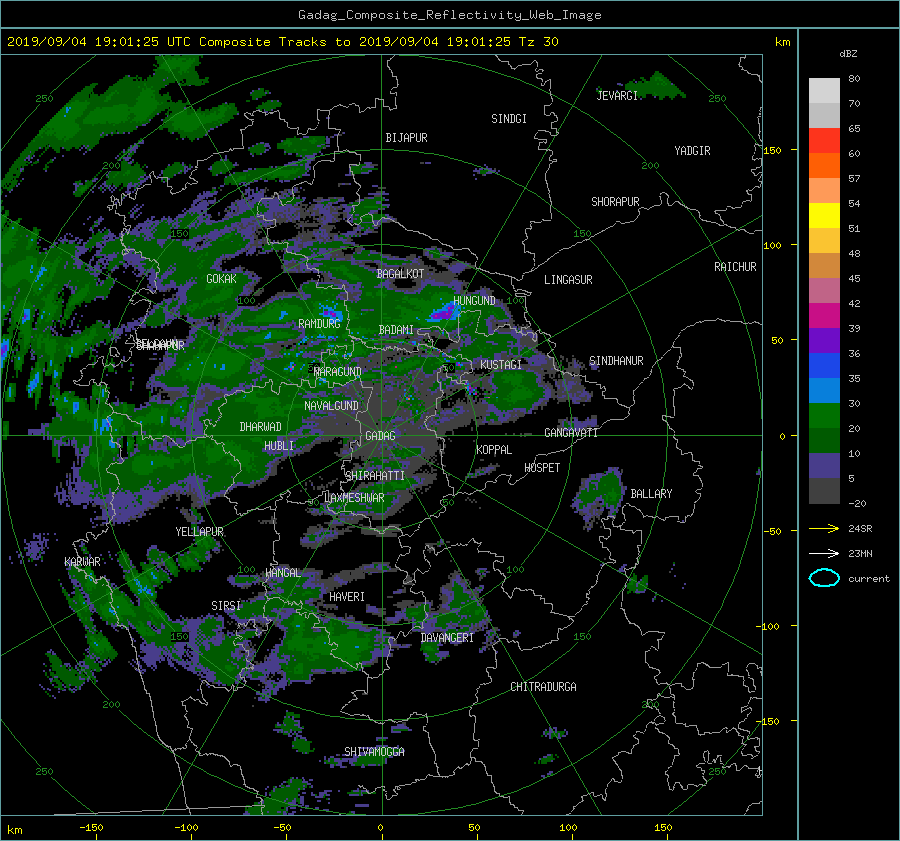Viewport: 900px width, 841px height.
Task: Click the yellow 51 dBZ color swatch
Action: click(824, 216)
